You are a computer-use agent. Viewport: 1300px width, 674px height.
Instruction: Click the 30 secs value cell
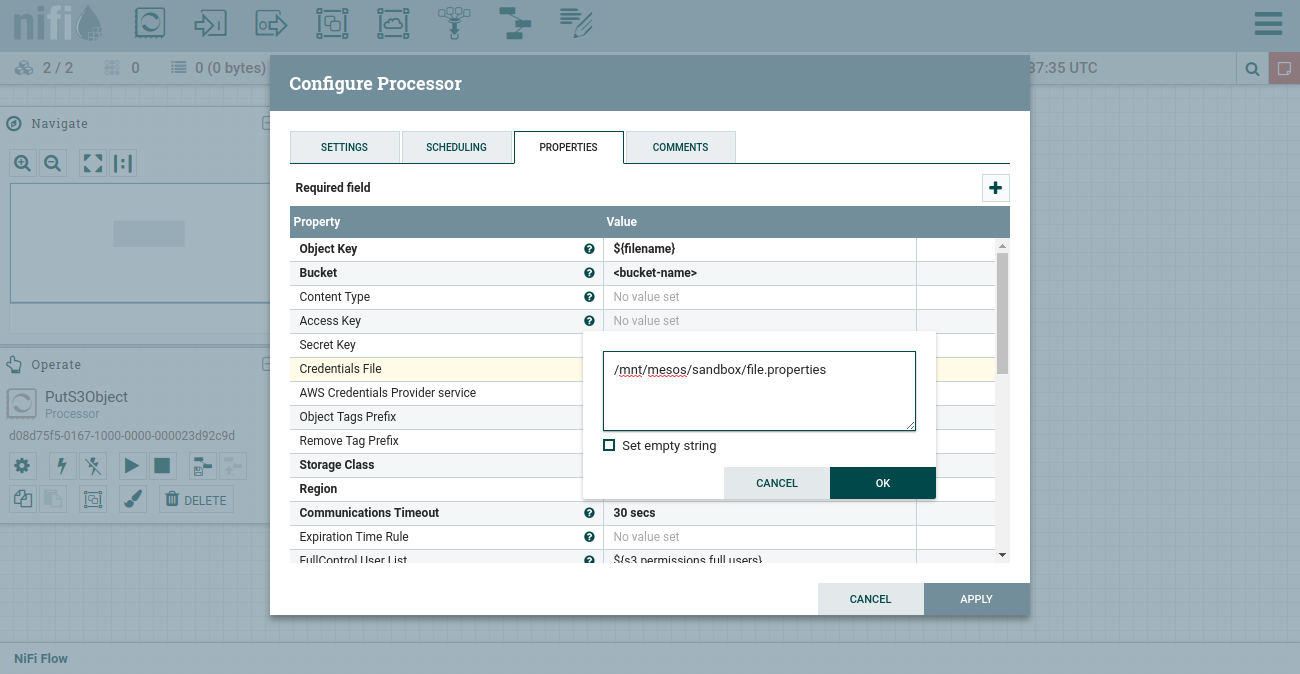tap(760, 513)
